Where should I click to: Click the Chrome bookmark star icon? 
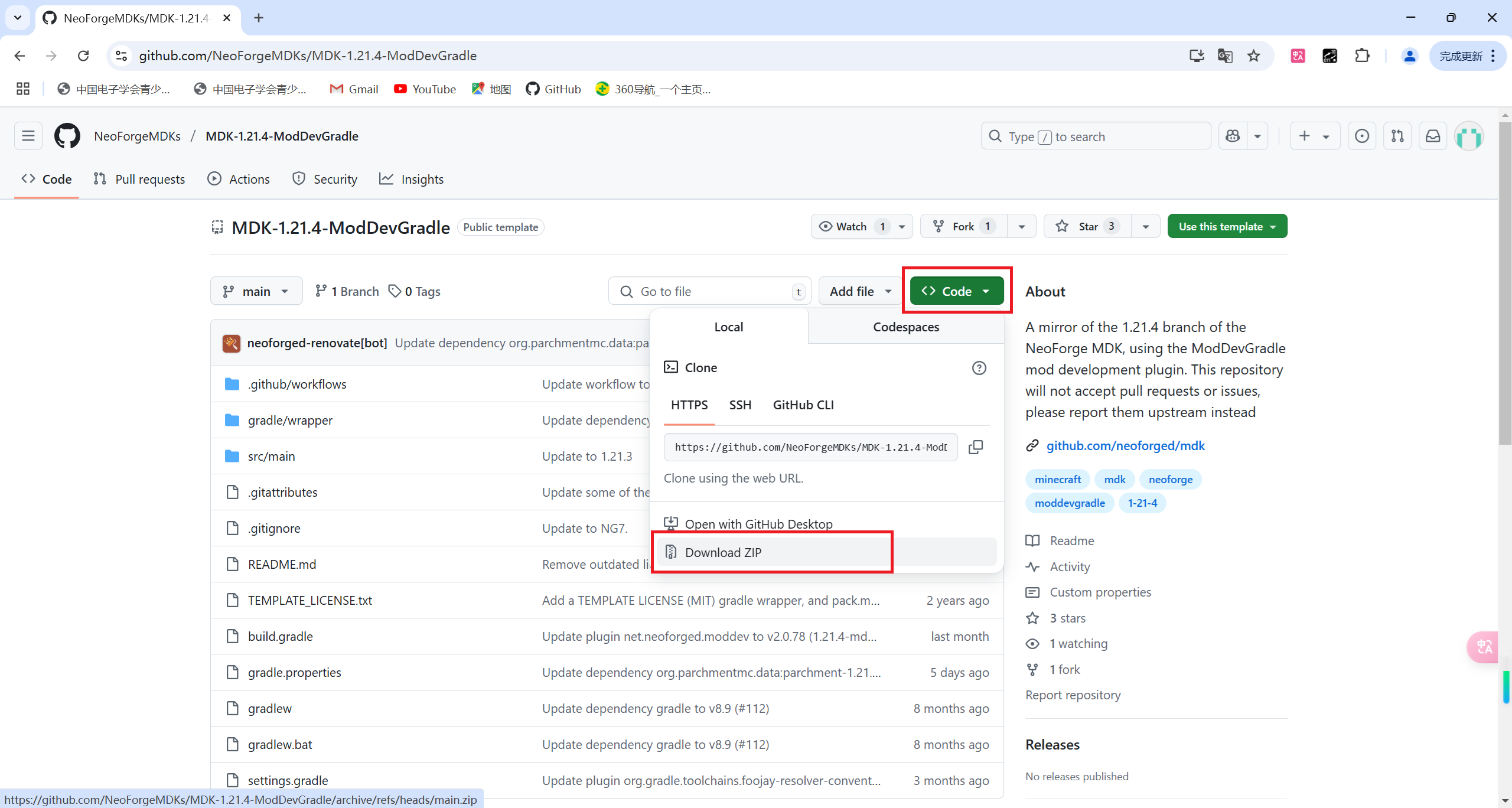click(x=1253, y=56)
